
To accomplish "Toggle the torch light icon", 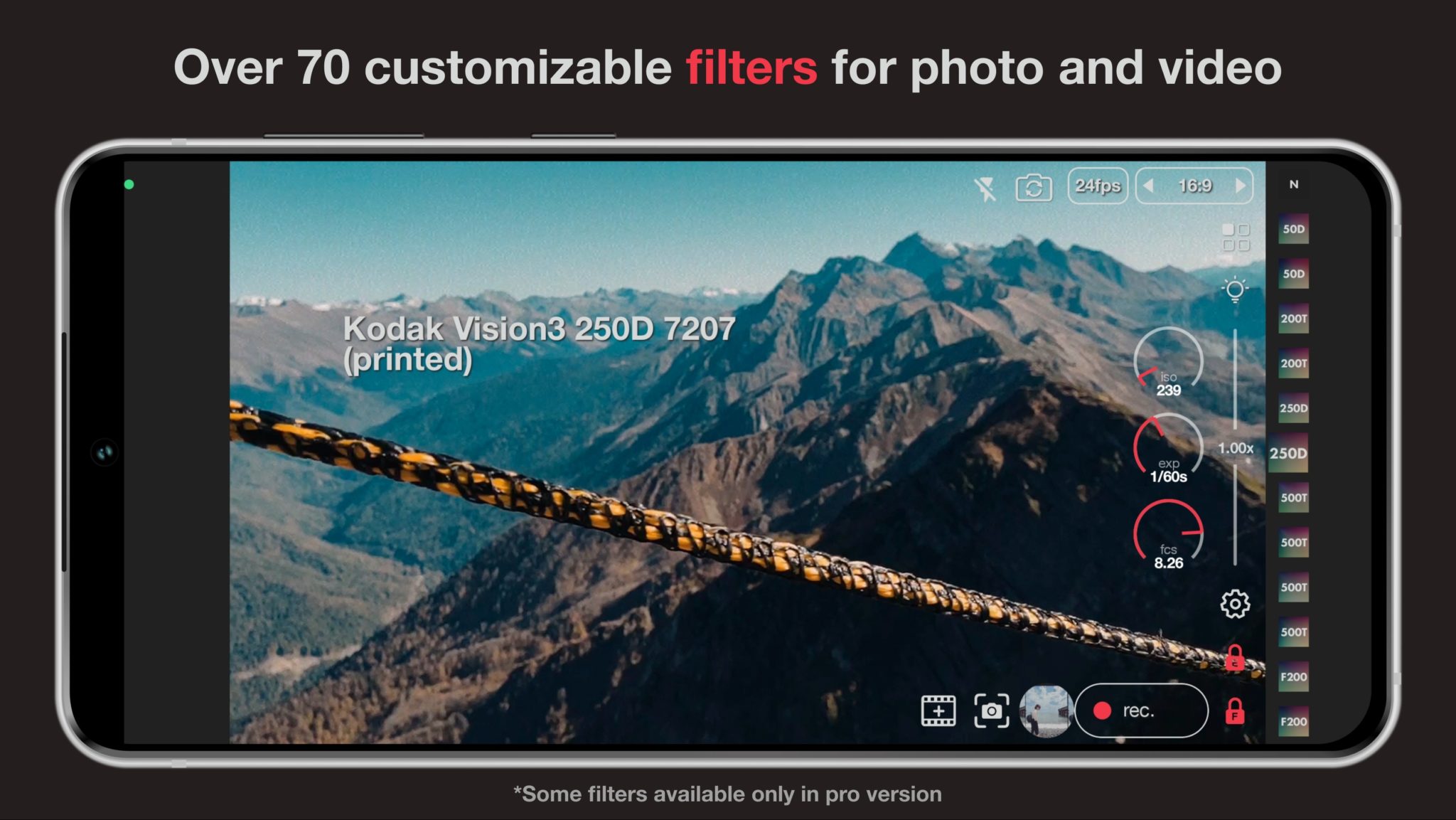I will (x=1235, y=290).
